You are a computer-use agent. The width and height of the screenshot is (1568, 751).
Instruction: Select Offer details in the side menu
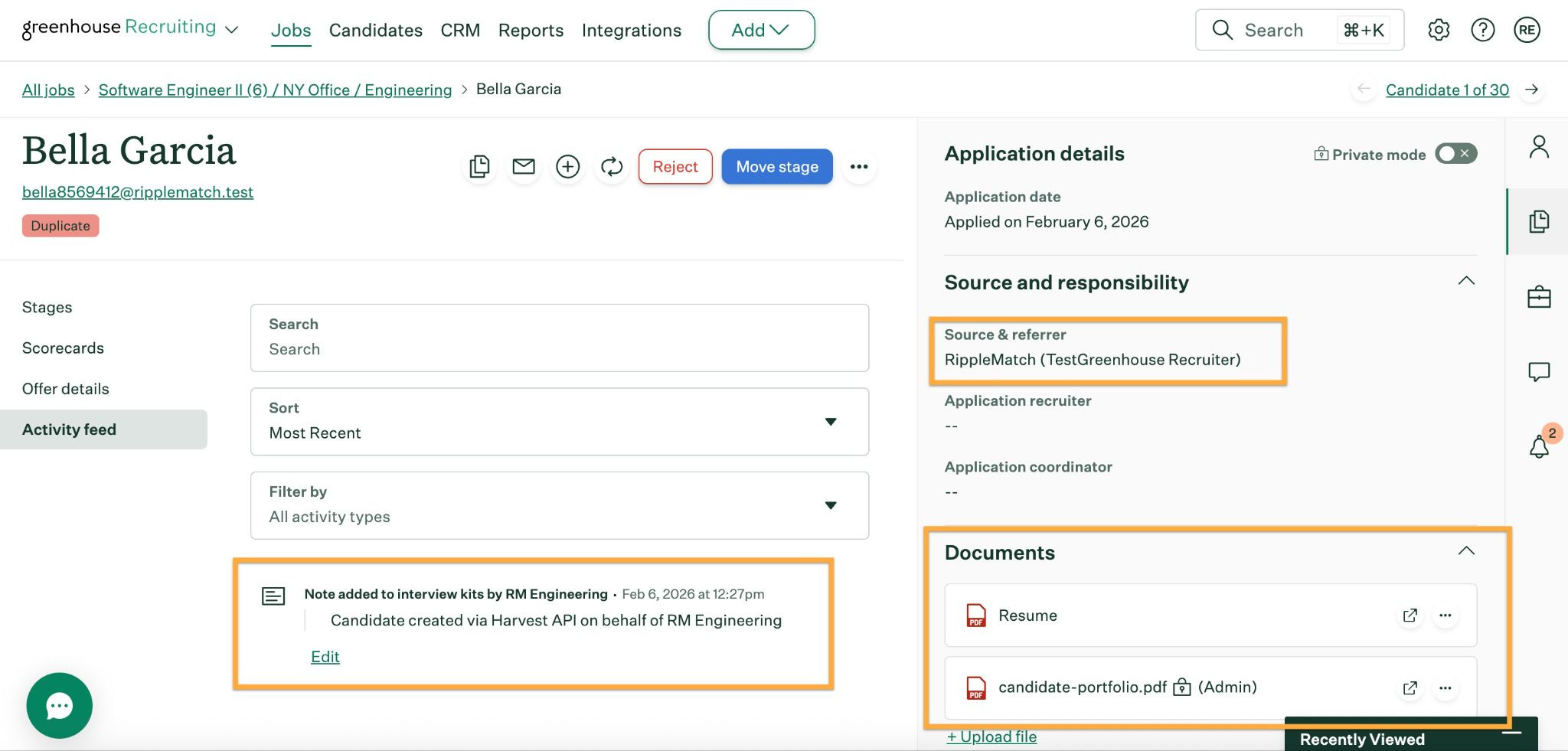coord(66,389)
